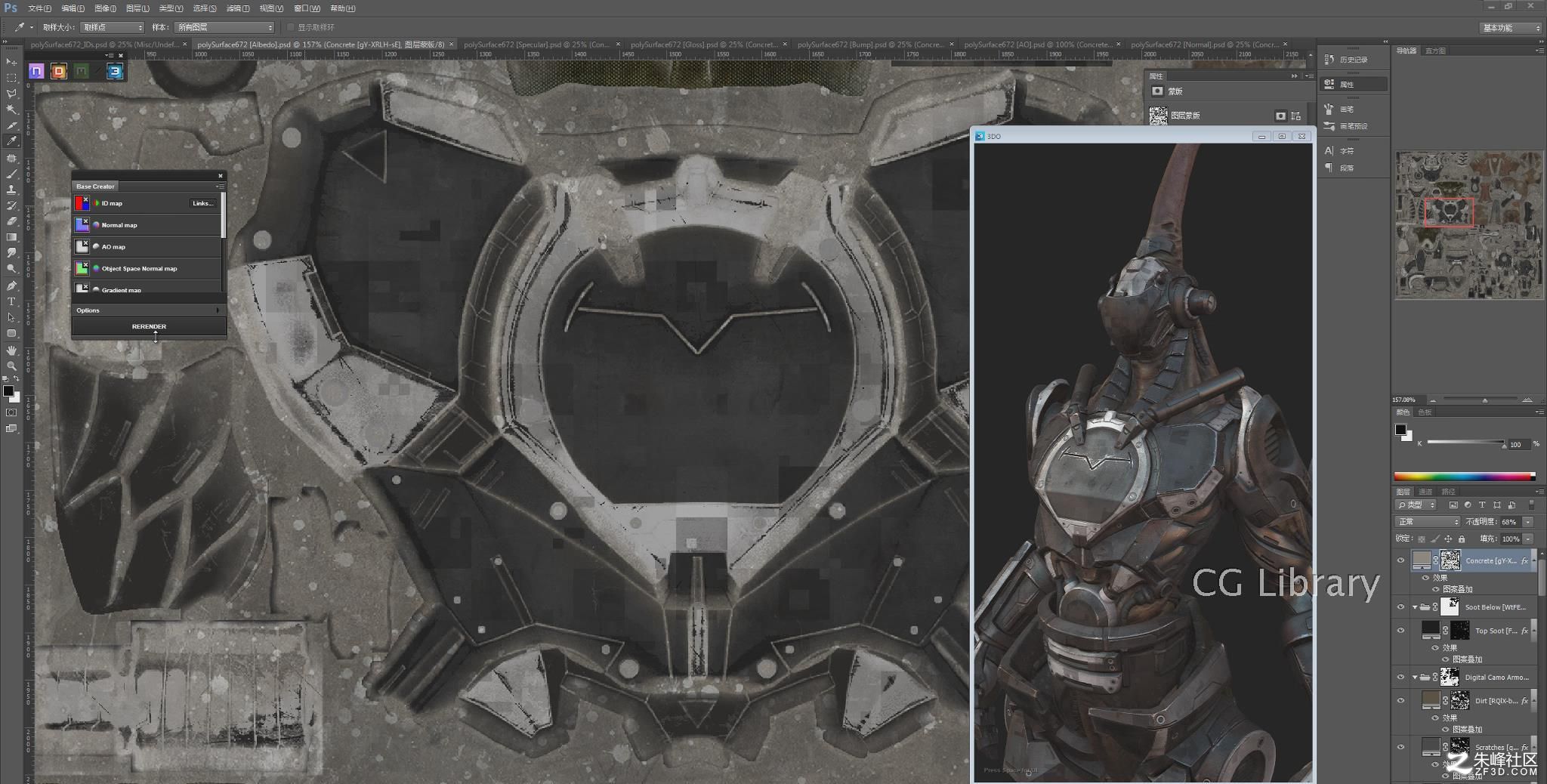
Task: Hide the Dirt layer
Action: pos(1400,701)
